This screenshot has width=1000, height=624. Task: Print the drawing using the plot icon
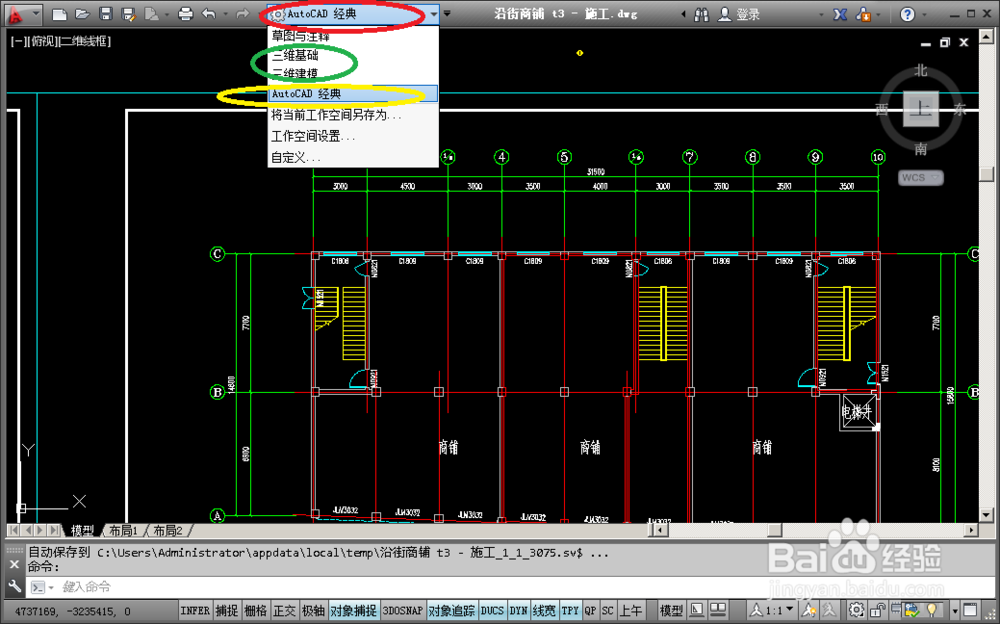(x=185, y=14)
